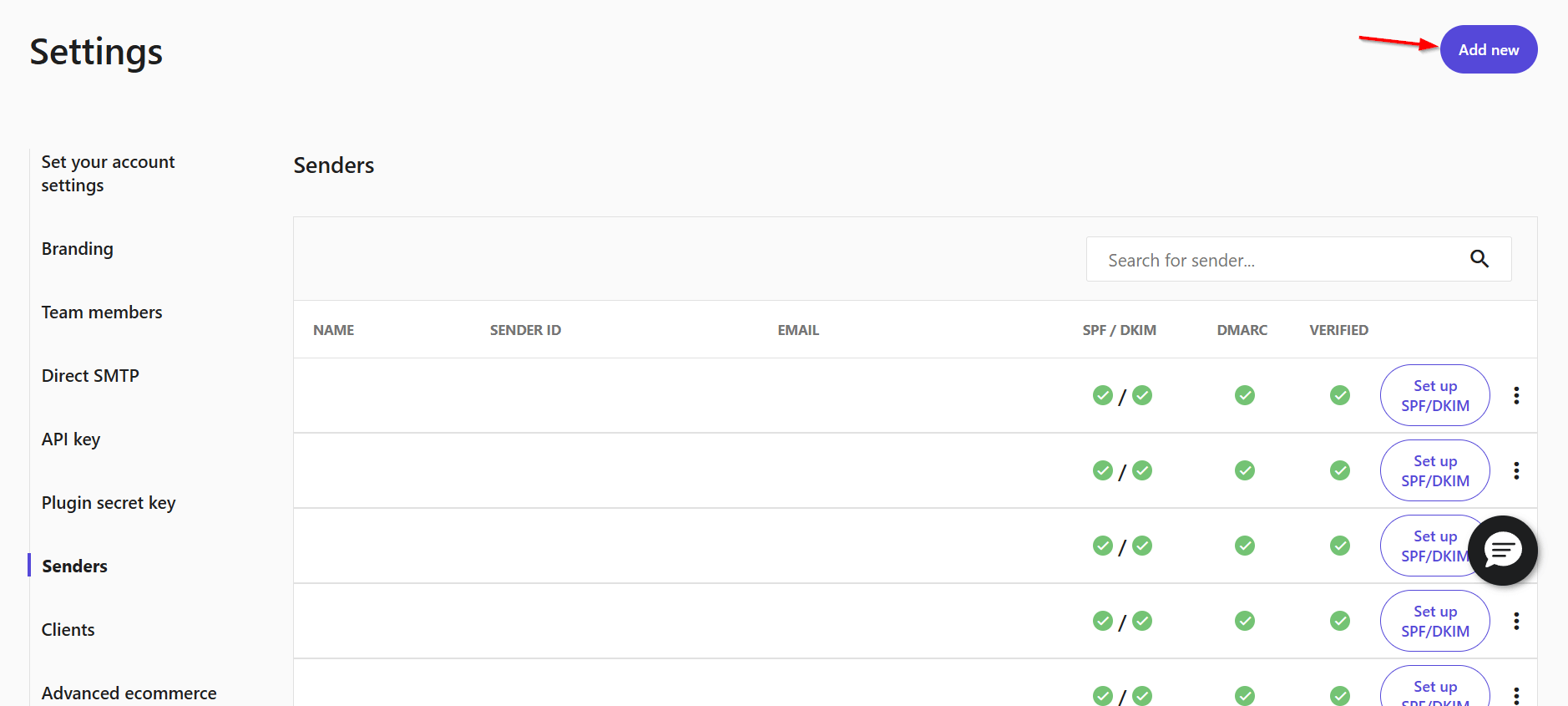The width and height of the screenshot is (1568, 706).
Task: Click the NAME column header
Action: (x=334, y=330)
